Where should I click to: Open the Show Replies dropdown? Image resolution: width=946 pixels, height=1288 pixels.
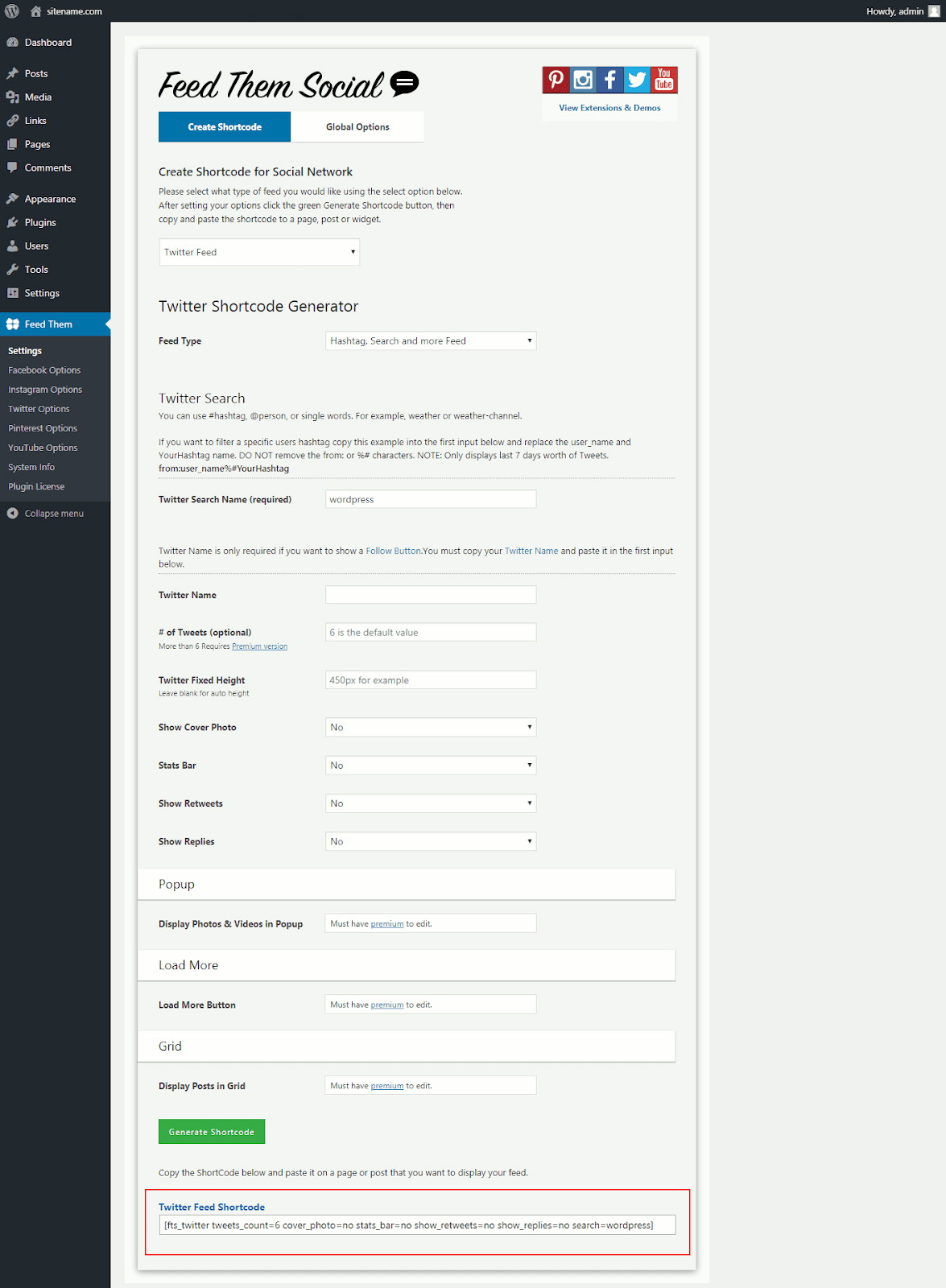click(x=431, y=841)
